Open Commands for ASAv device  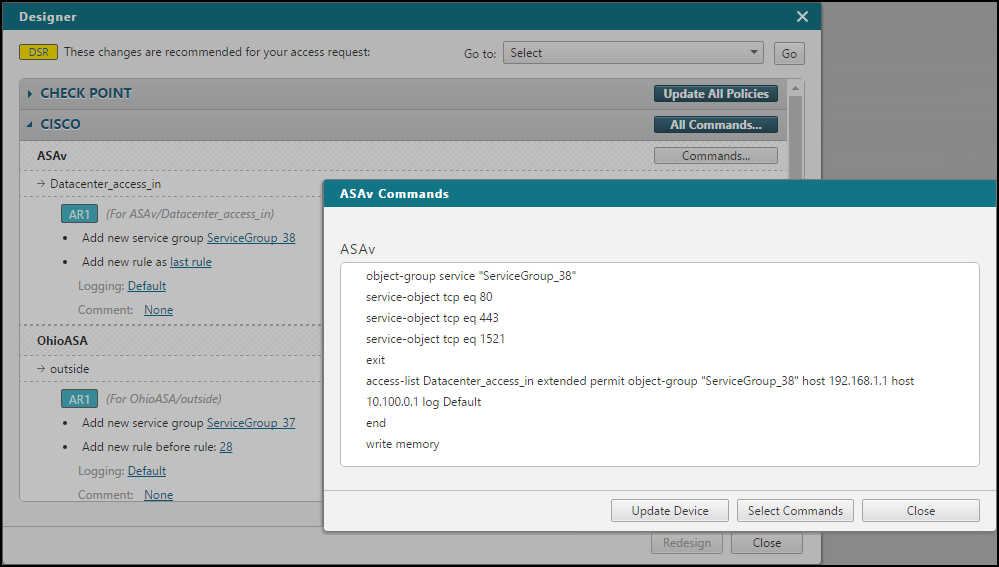click(715, 156)
